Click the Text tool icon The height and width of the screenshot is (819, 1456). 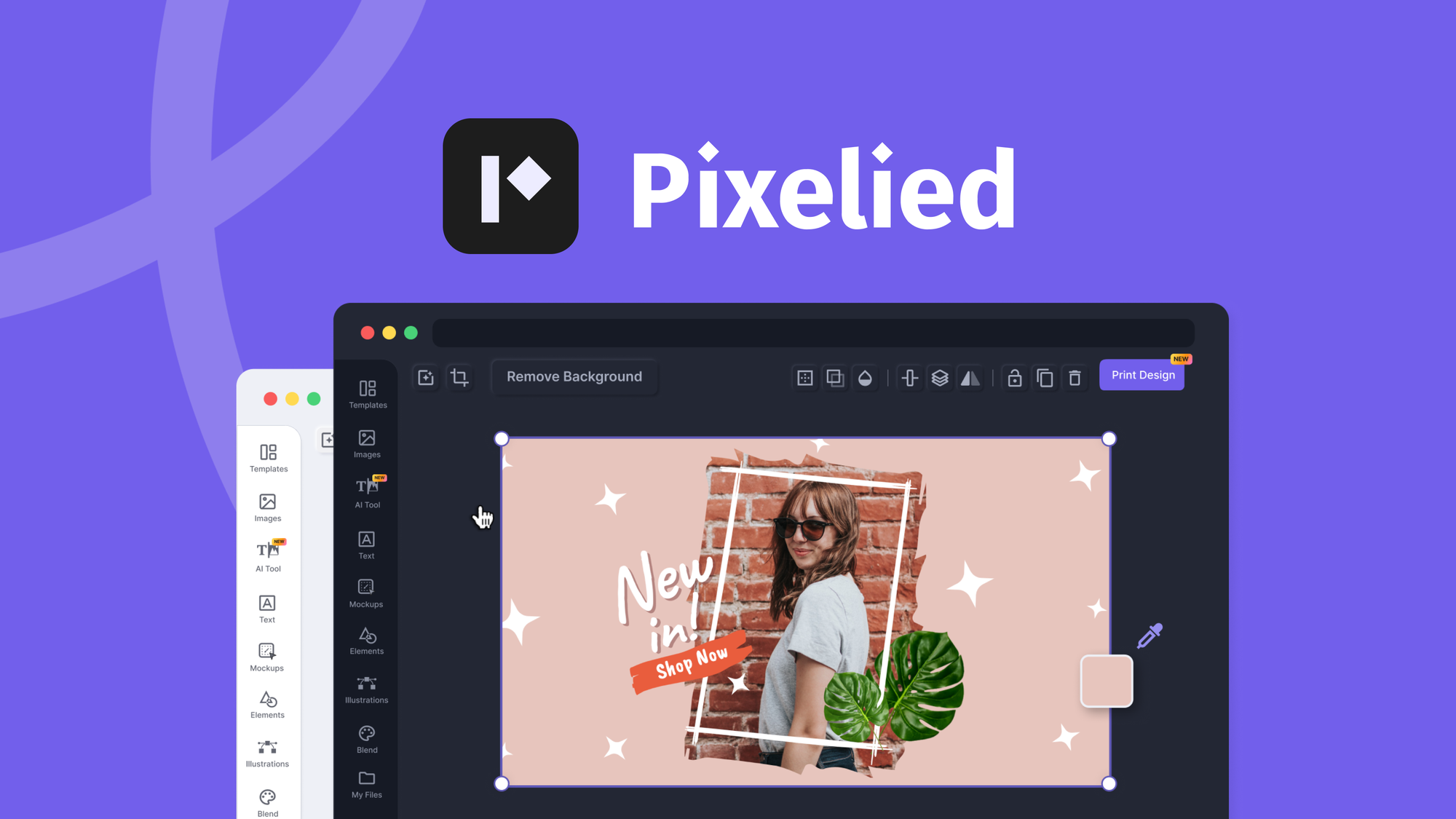pos(366,540)
